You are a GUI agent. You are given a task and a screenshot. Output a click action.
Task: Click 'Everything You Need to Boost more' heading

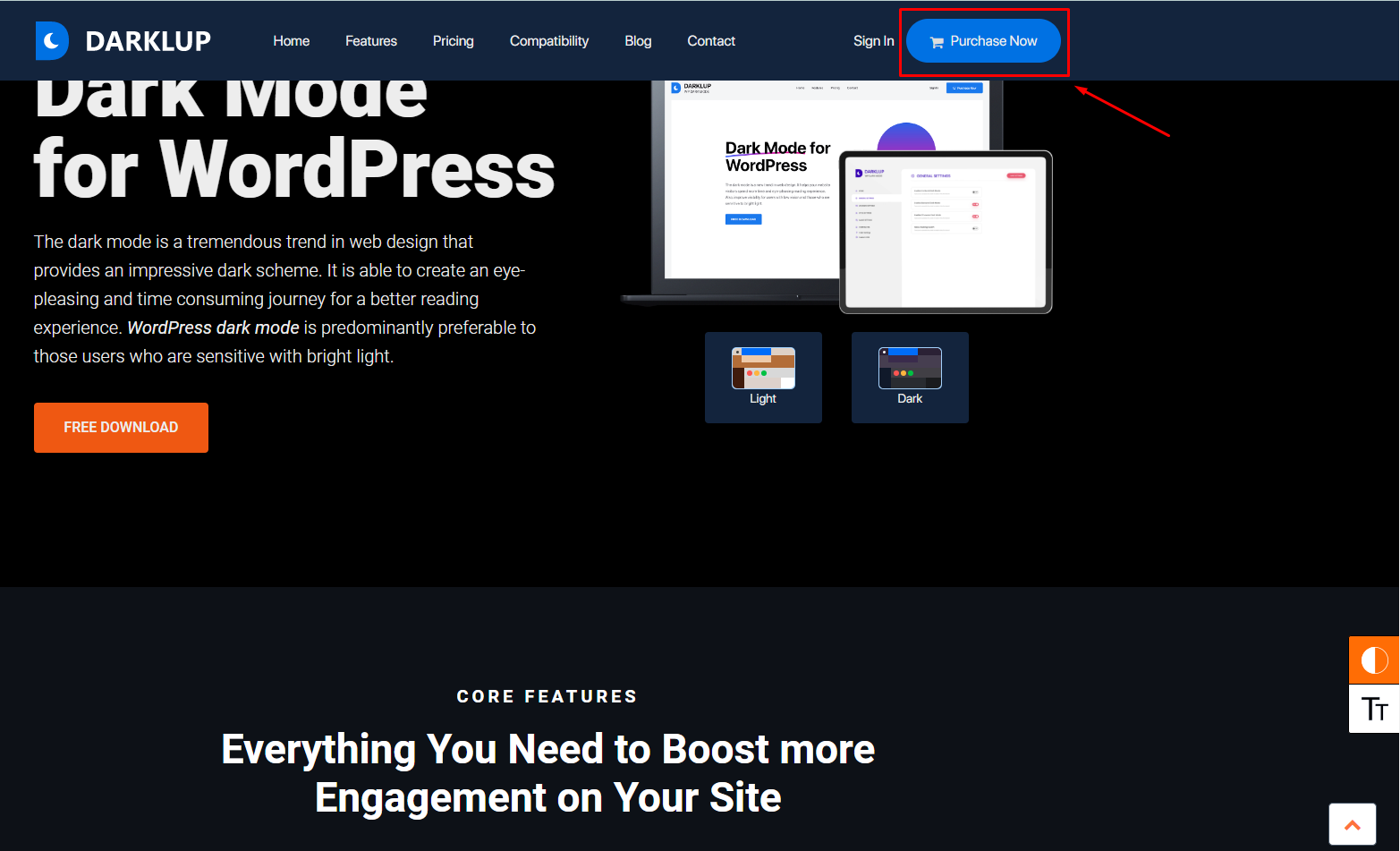pyautogui.click(x=548, y=749)
